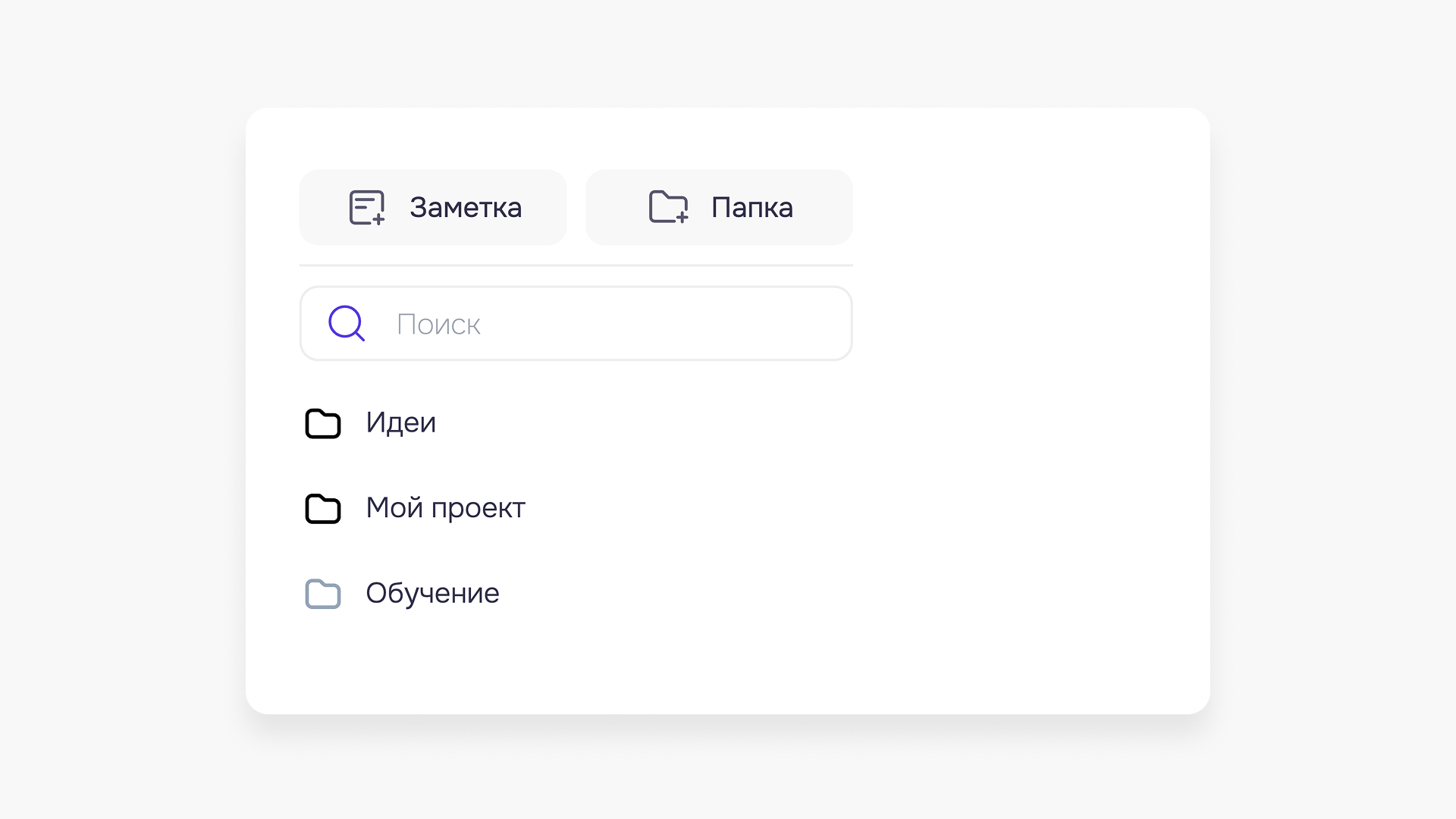Create a new note via Заметка button

(x=433, y=207)
